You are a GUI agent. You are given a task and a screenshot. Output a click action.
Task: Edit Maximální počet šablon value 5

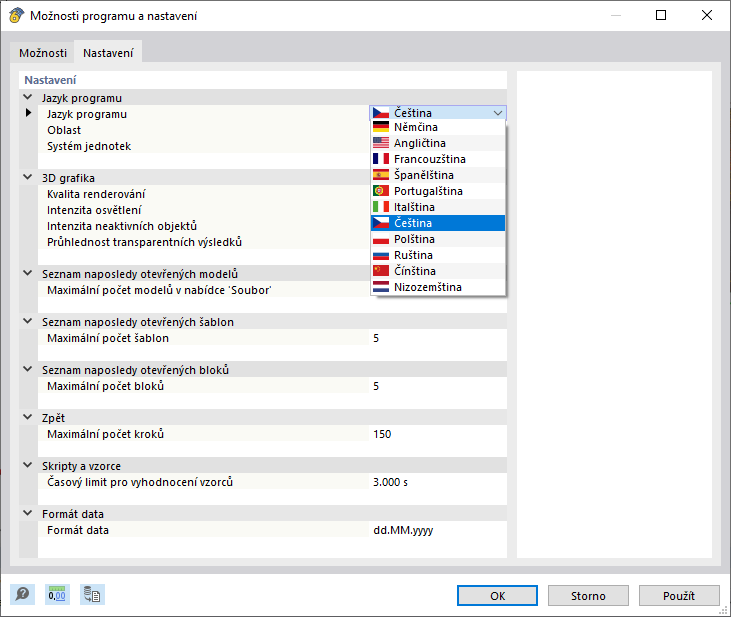[438, 338]
